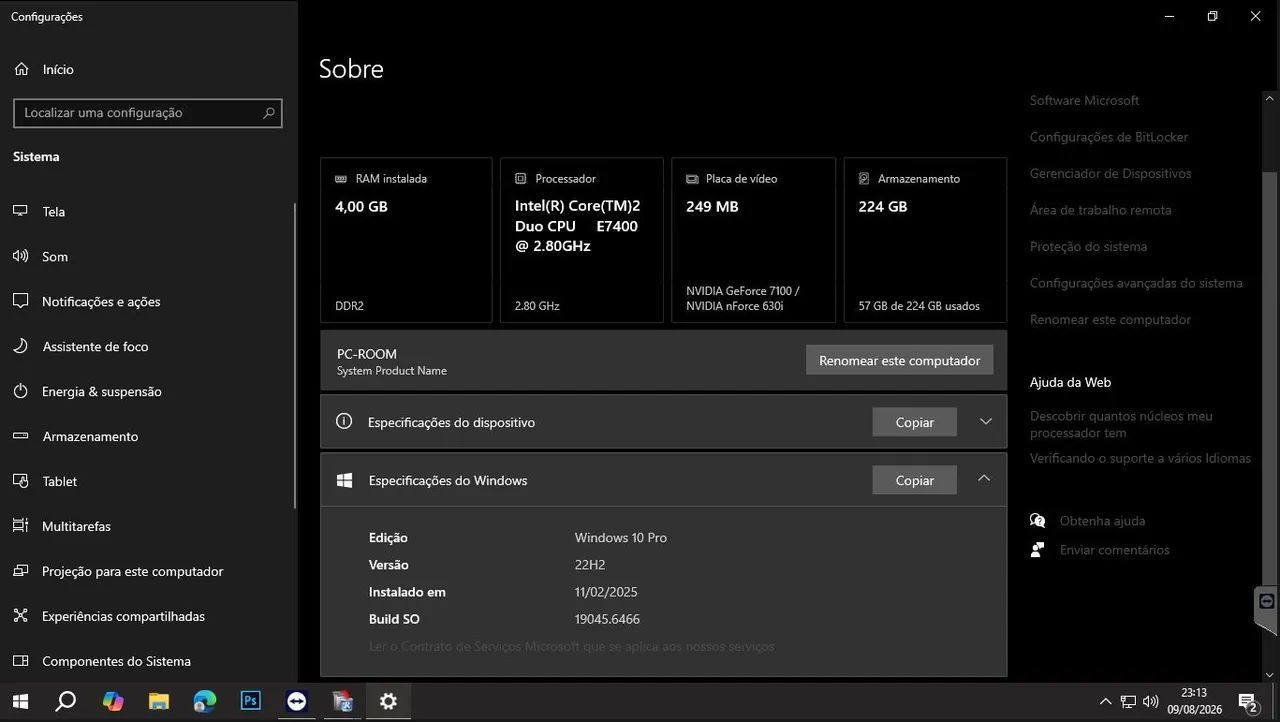Click the Renomear este computador link on the right
Viewport: 1280px width, 722px height.
click(x=1111, y=320)
